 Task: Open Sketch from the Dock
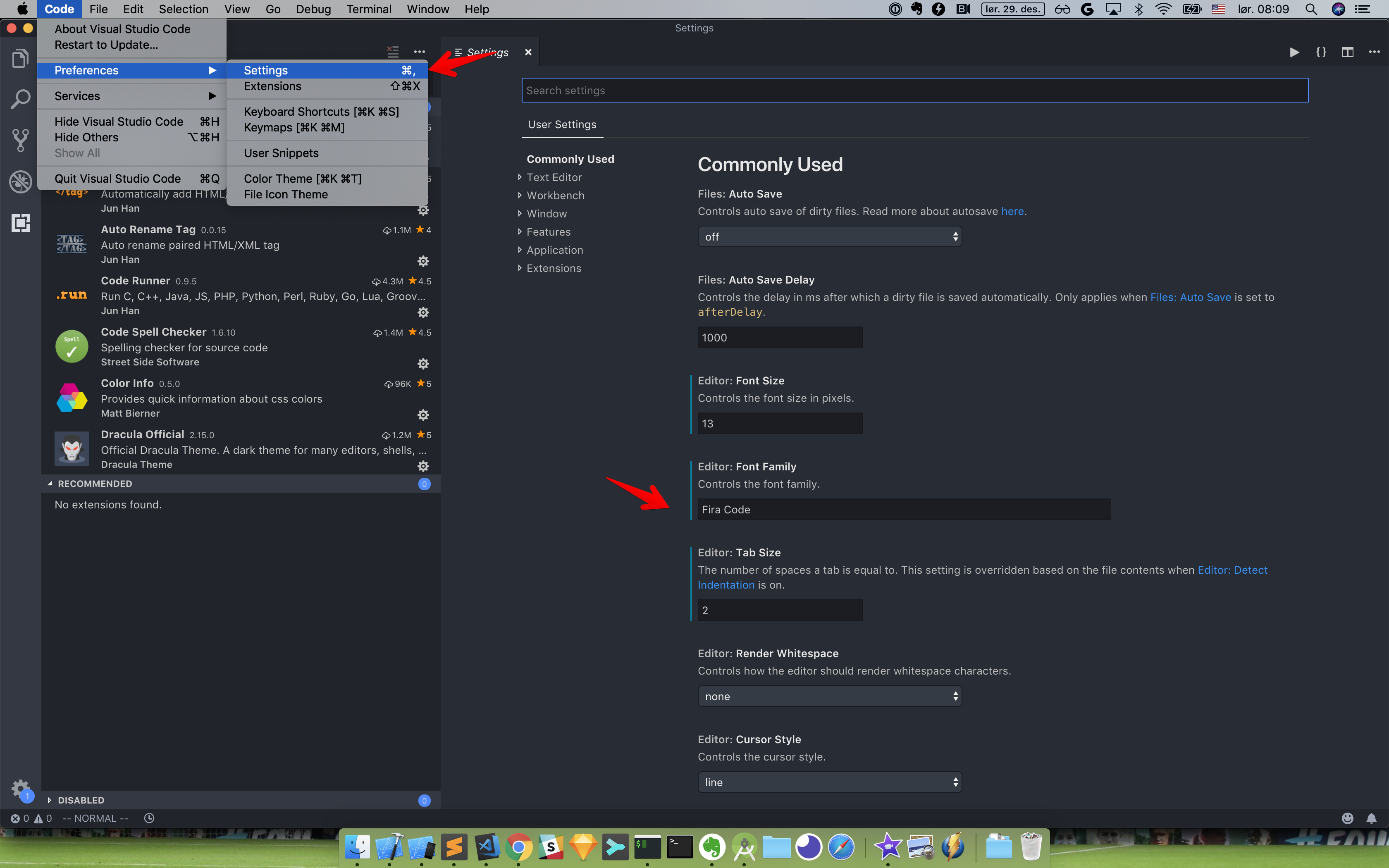[582, 847]
